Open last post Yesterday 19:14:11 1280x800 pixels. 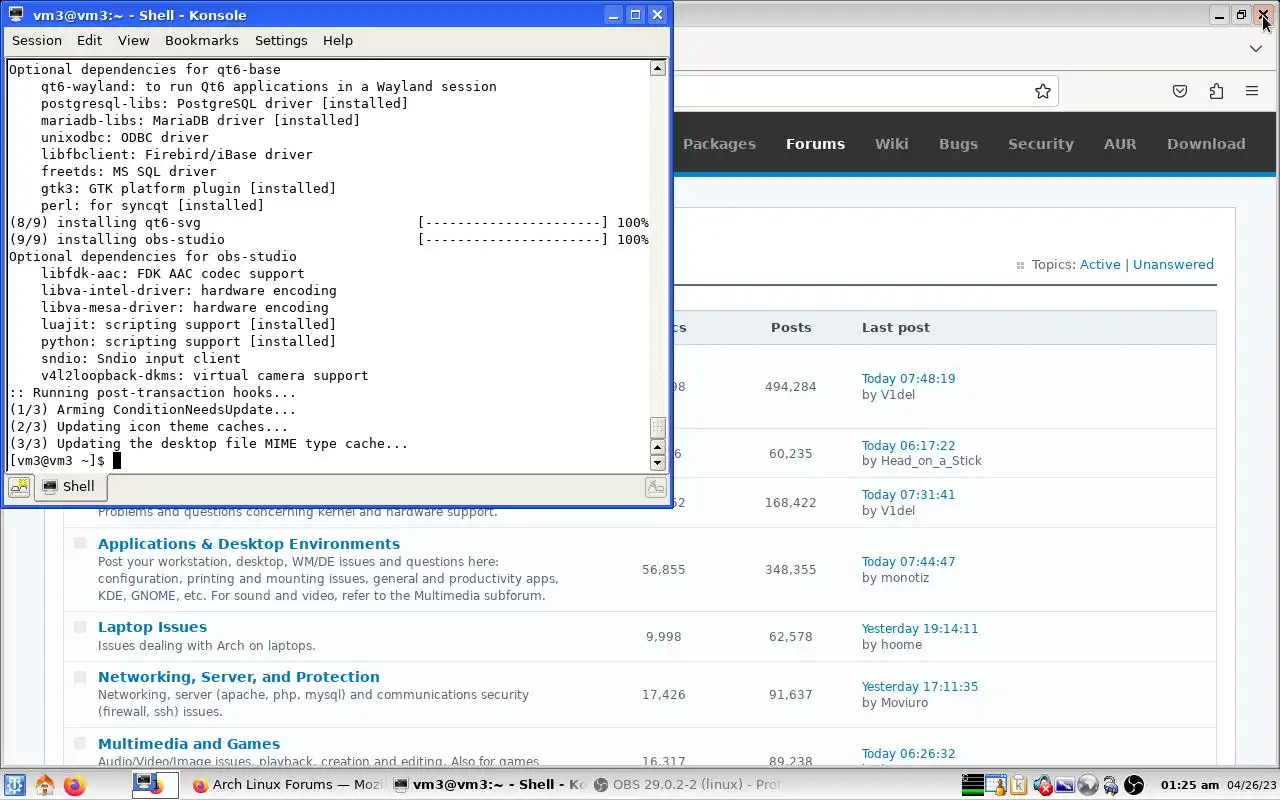coord(920,629)
